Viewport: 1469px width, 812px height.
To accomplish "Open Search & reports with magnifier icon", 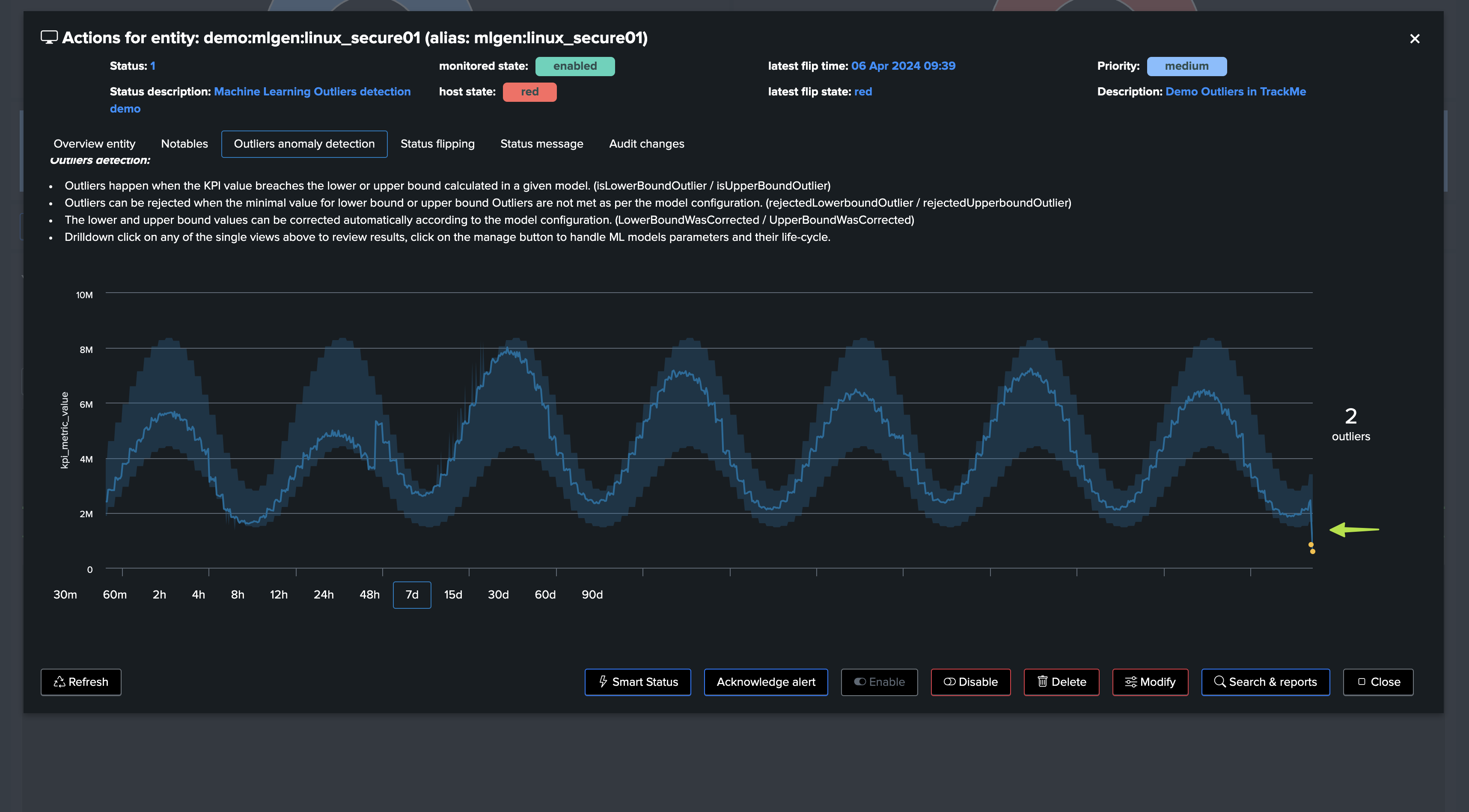I will pyautogui.click(x=1265, y=682).
